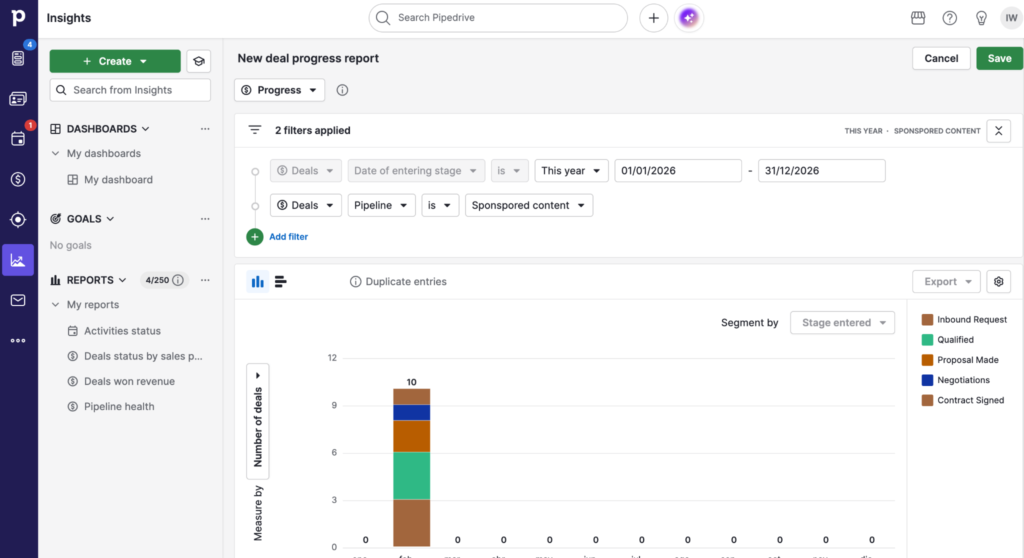
Task: Click the Duplicate entries info label
Action: coord(398,282)
